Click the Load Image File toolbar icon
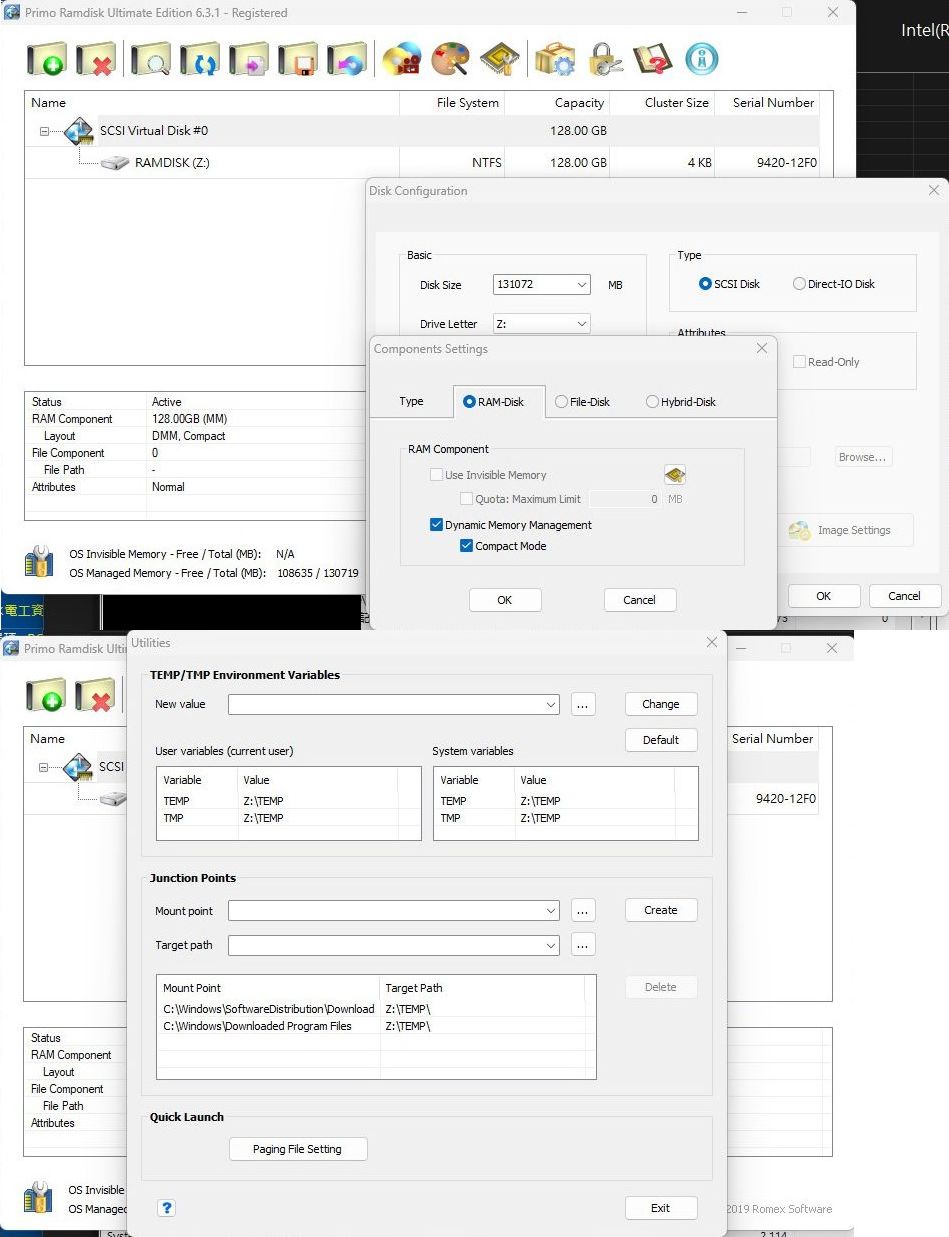Image resolution: width=949 pixels, height=1237 pixels. point(249,60)
